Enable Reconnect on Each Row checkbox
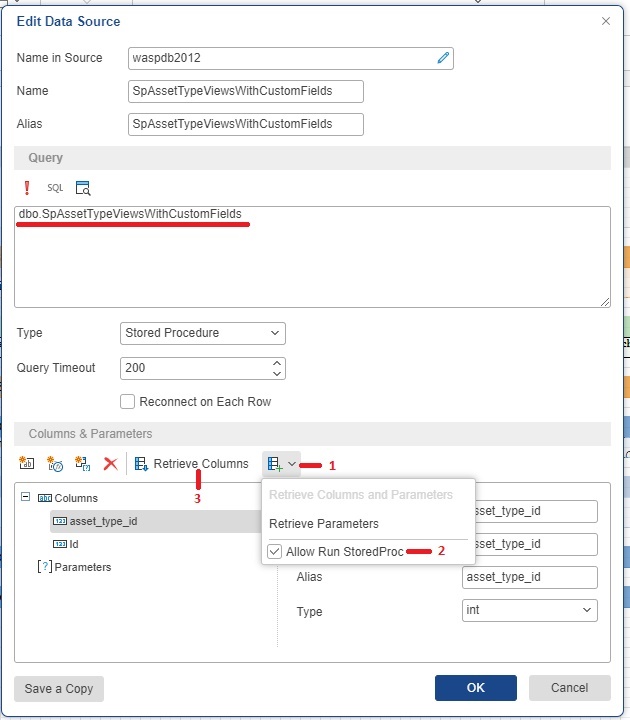Image resolution: width=630 pixels, height=720 pixels. (x=127, y=402)
